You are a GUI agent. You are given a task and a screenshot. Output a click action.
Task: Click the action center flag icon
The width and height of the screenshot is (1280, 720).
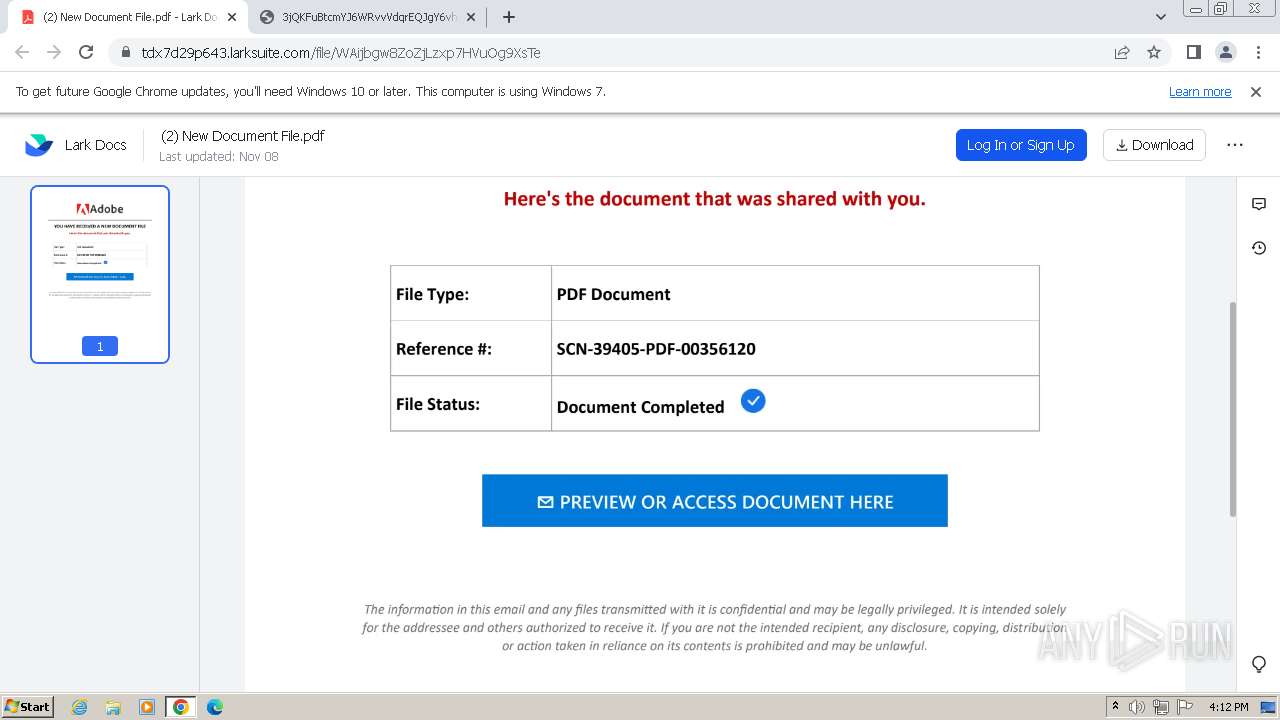1185,707
